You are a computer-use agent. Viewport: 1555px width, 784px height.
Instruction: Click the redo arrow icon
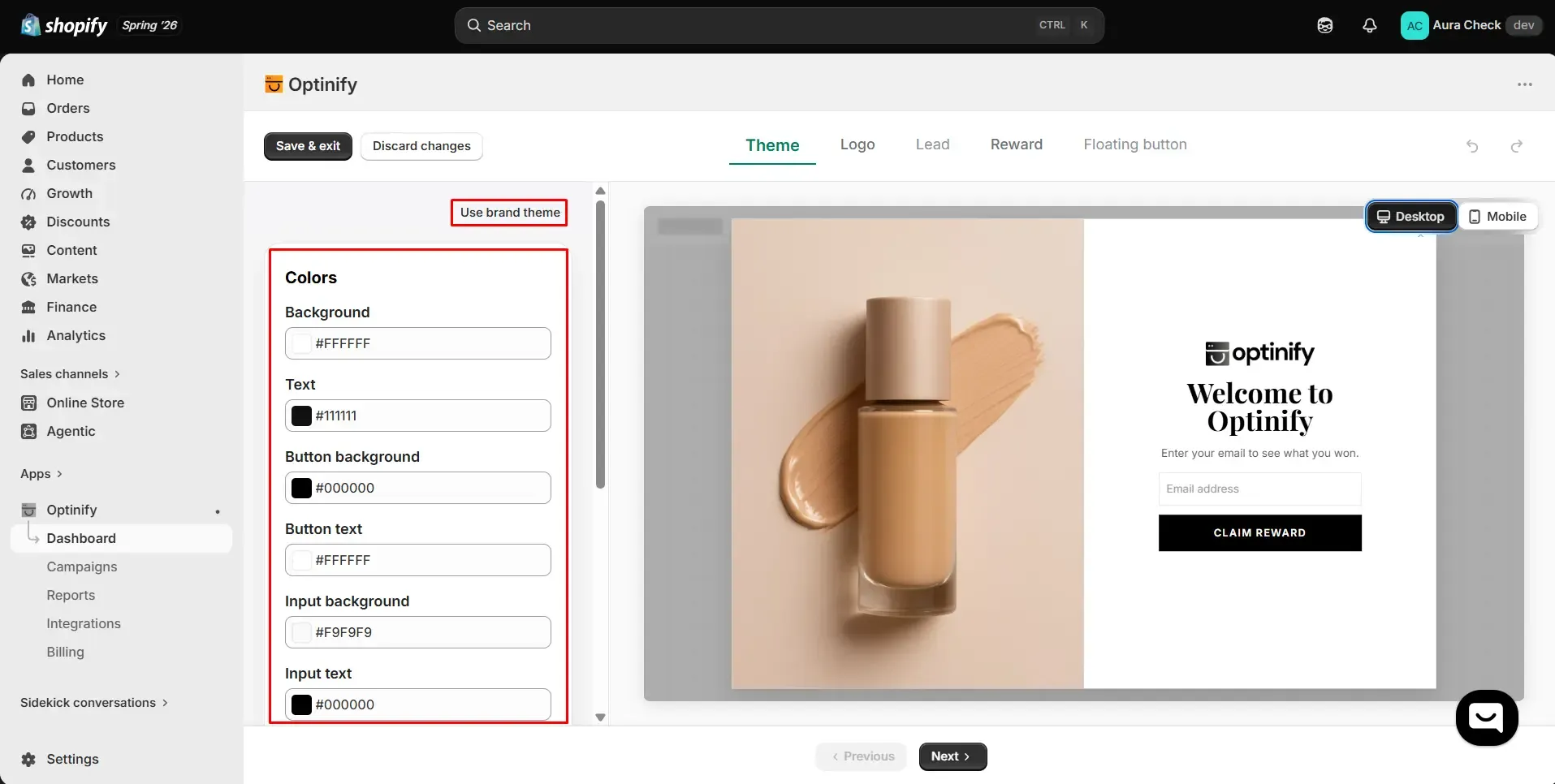point(1516,146)
